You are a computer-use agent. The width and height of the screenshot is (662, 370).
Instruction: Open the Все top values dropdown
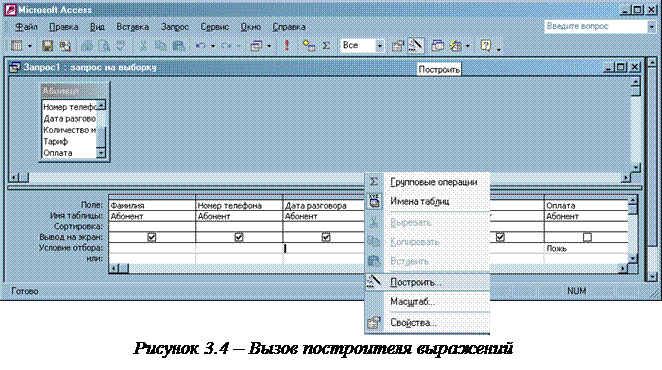tap(380, 46)
